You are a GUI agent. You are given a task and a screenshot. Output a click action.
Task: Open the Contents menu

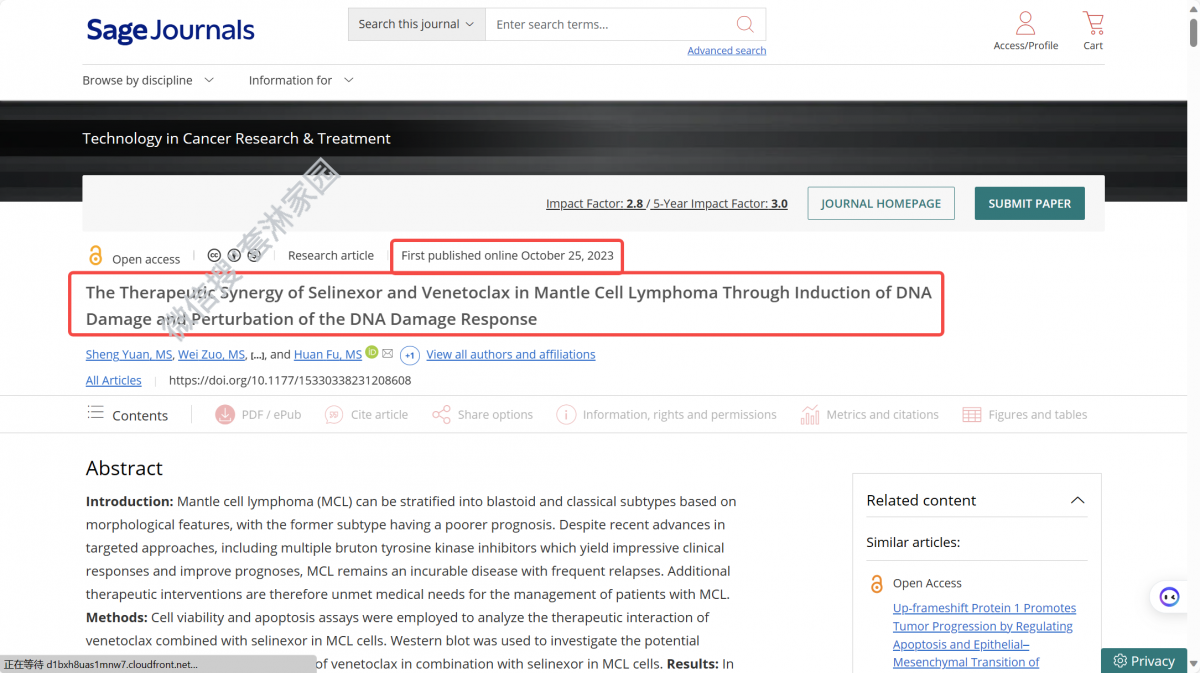pos(127,414)
